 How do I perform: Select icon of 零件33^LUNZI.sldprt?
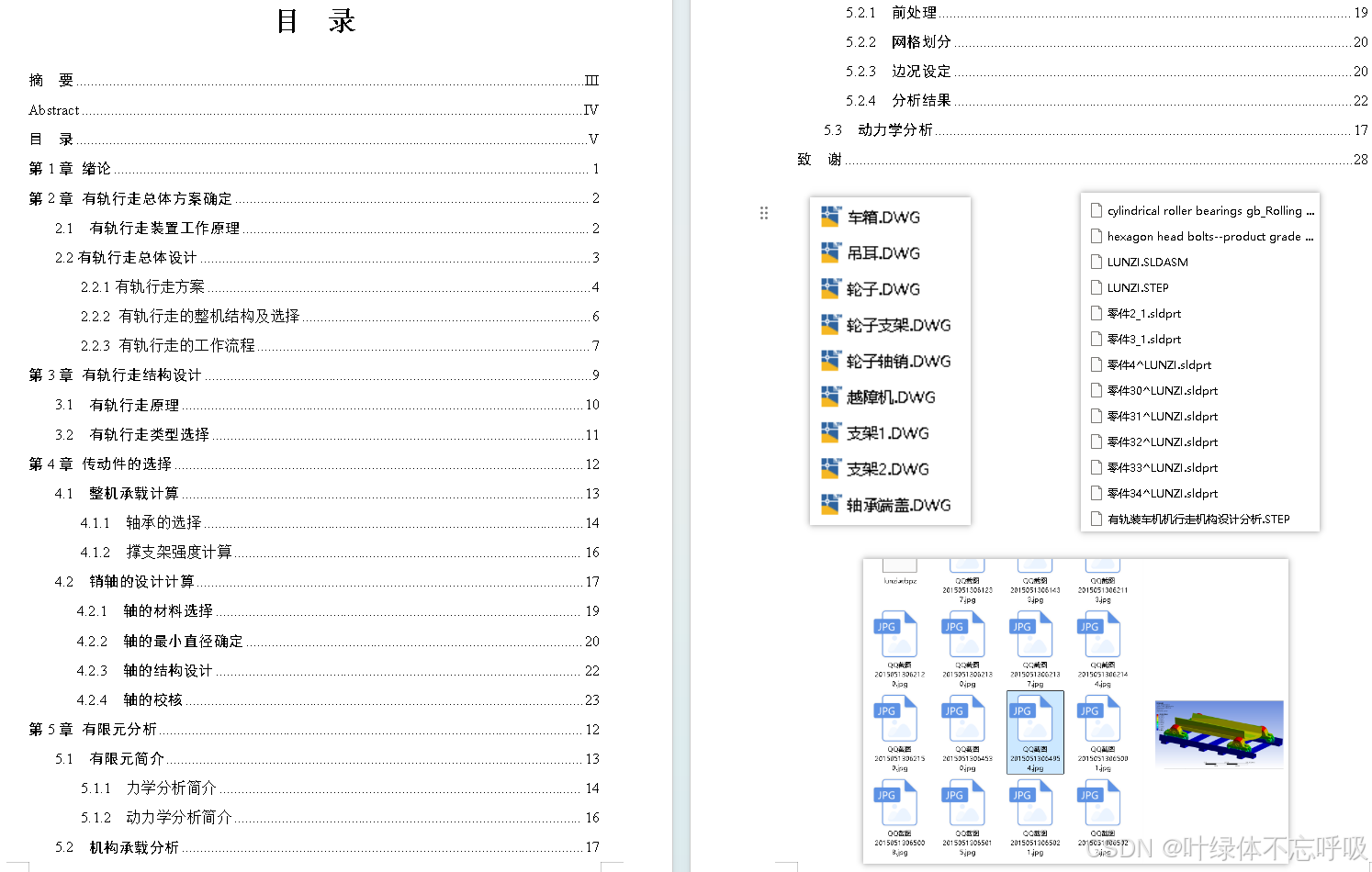tap(1096, 467)
